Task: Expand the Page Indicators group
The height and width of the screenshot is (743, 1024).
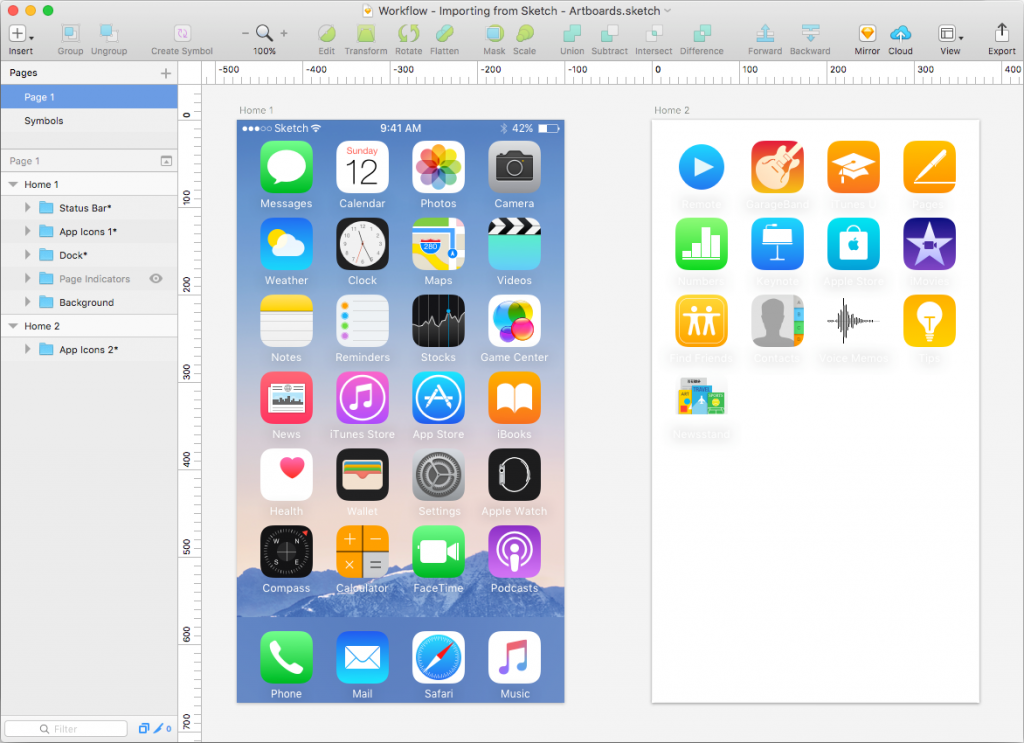Action: (x=27, y=279)
